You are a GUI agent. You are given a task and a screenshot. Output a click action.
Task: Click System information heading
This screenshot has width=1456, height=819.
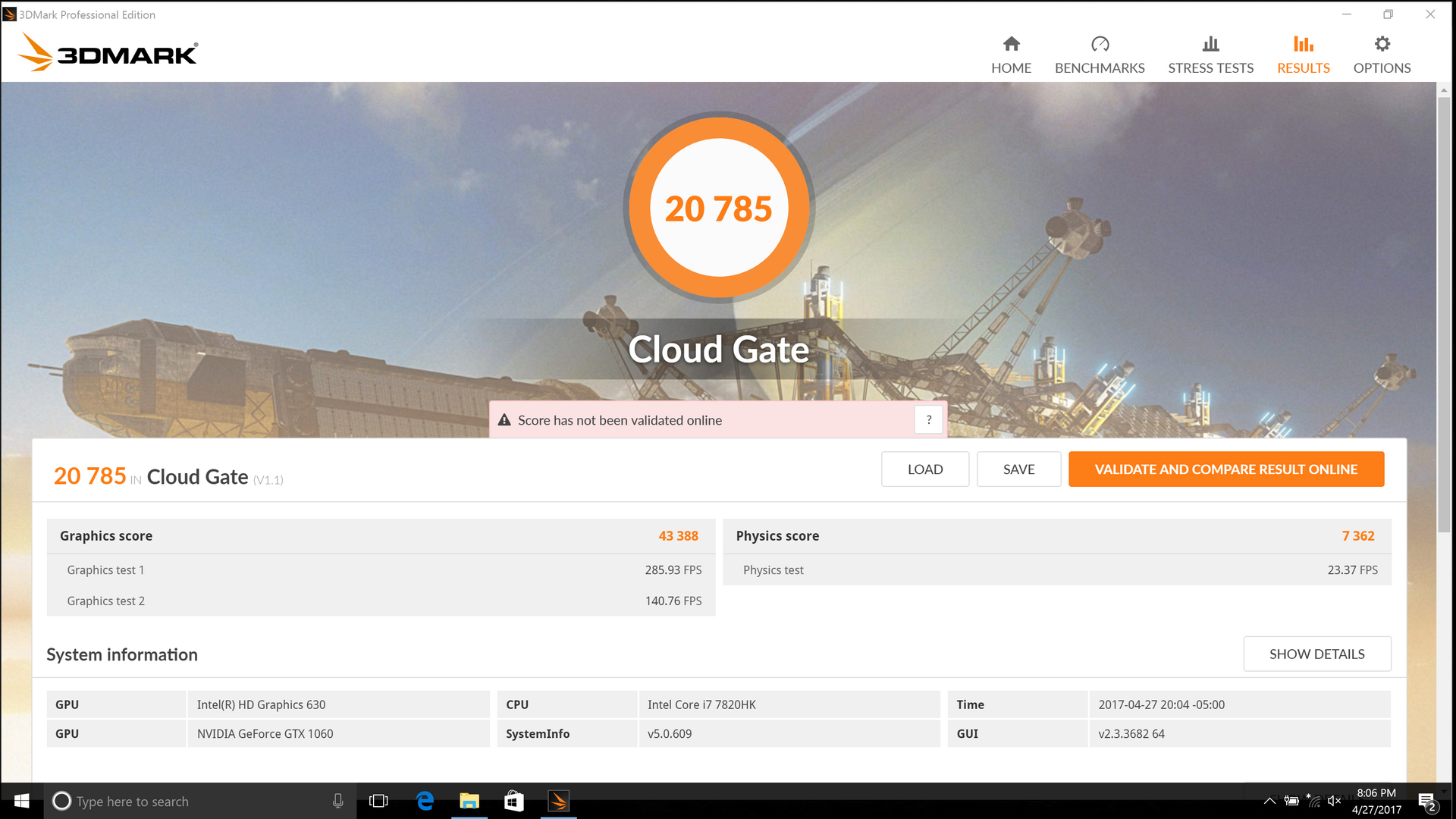(x=122, y=654)
